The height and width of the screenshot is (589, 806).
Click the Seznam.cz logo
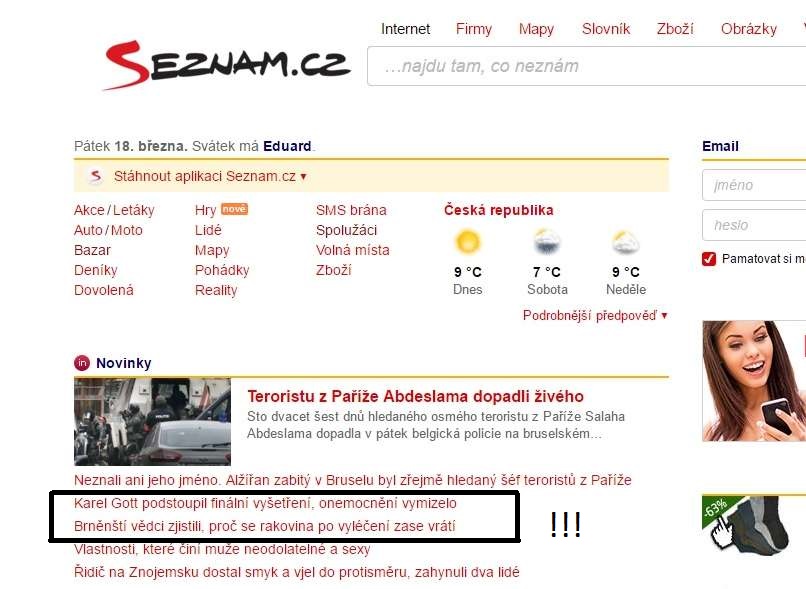(227, 65)
